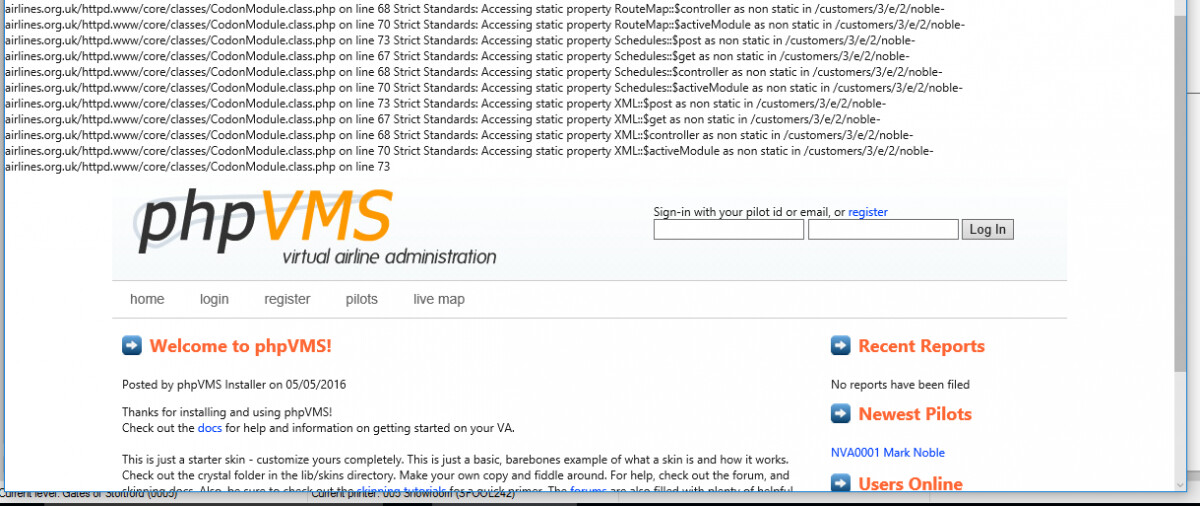This screenshot has width=1200, height=506.
Task: Select the Recent Reports heading
Action: 922,346
